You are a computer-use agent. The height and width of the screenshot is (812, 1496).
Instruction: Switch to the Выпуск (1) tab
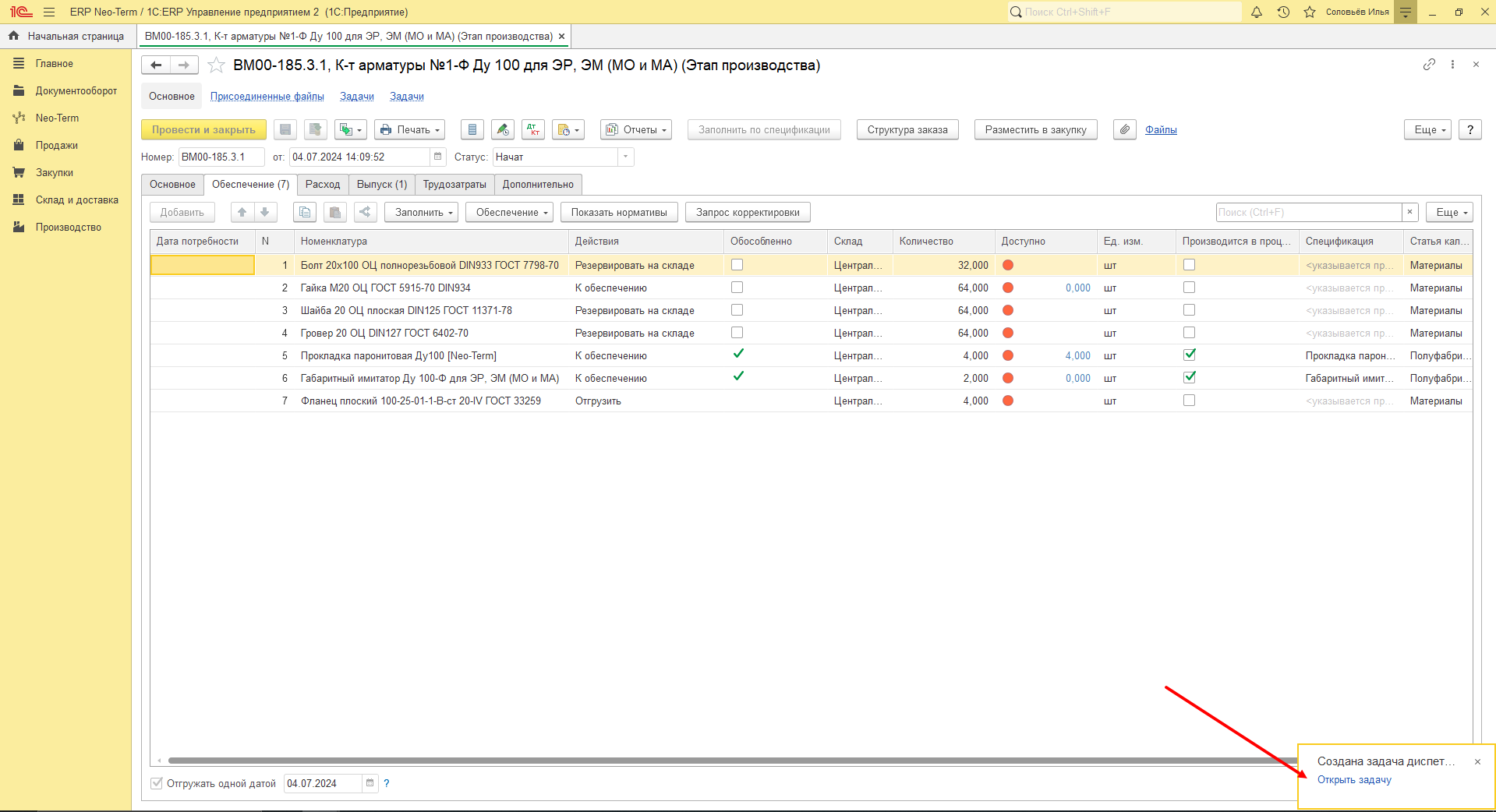point(382,185)
